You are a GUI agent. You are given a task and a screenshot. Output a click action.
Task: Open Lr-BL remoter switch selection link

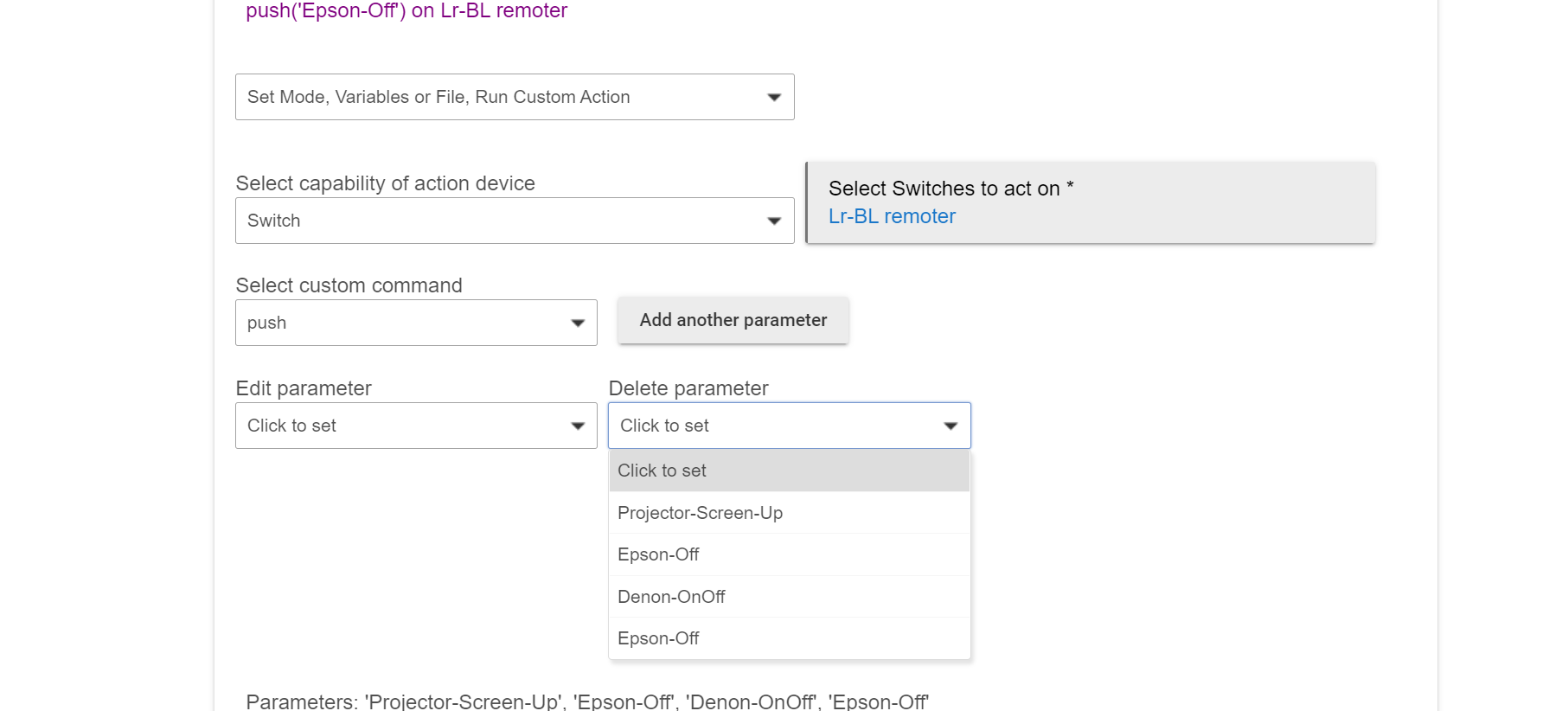(892, 216)
